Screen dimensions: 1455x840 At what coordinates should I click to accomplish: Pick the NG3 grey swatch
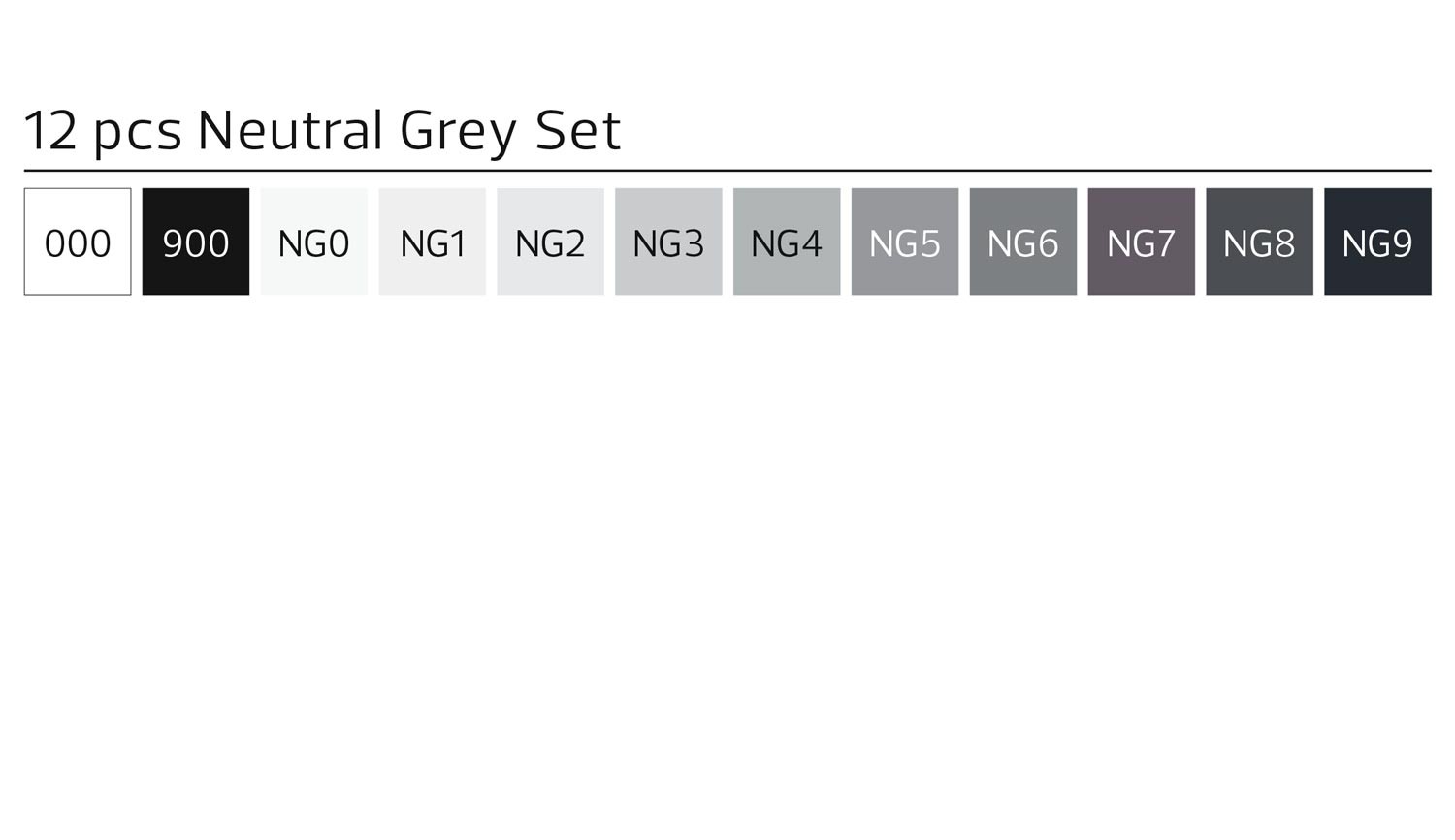click(x=668, y=242)
